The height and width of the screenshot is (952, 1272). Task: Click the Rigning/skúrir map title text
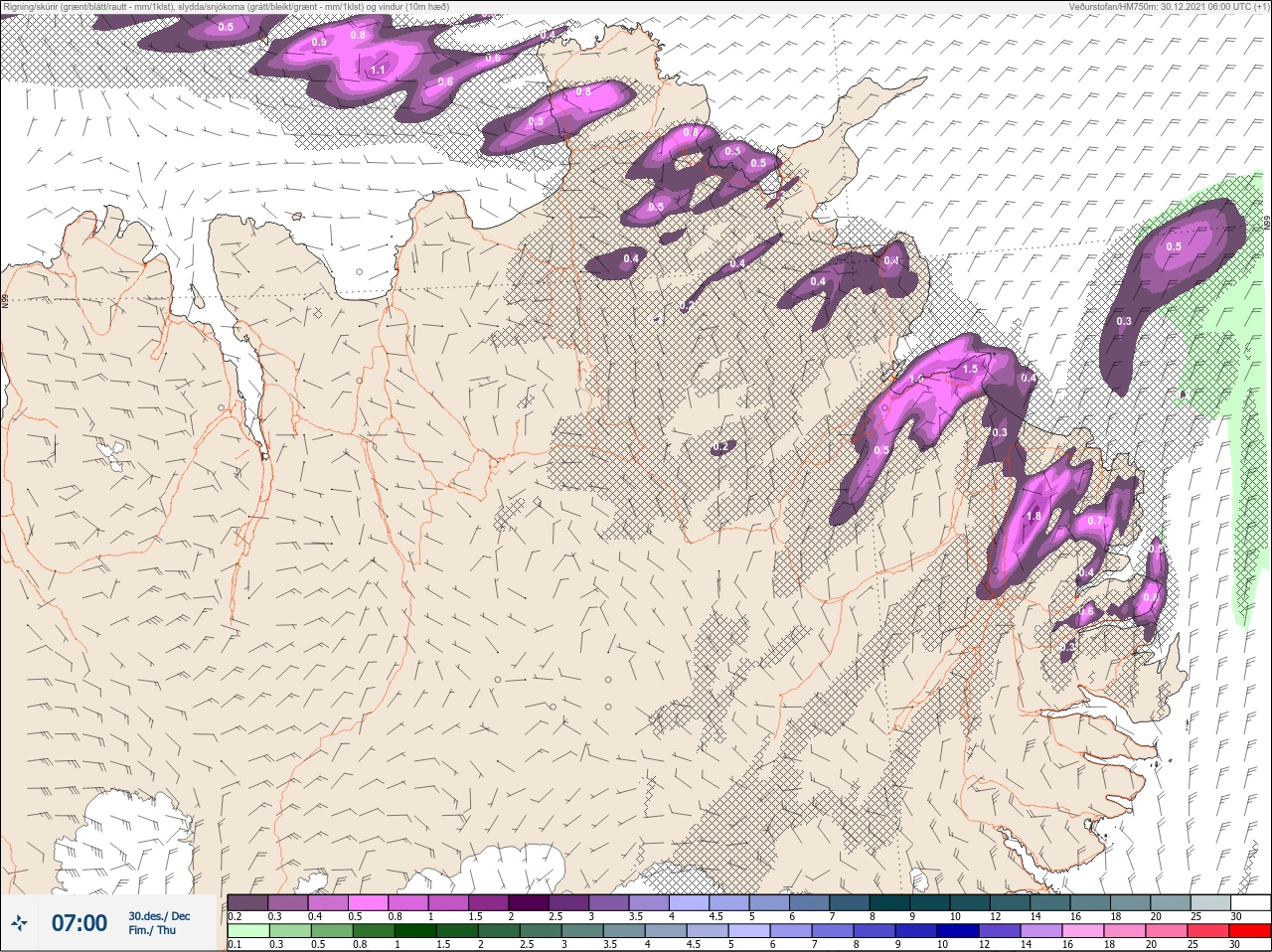click(x=226, y=7)
